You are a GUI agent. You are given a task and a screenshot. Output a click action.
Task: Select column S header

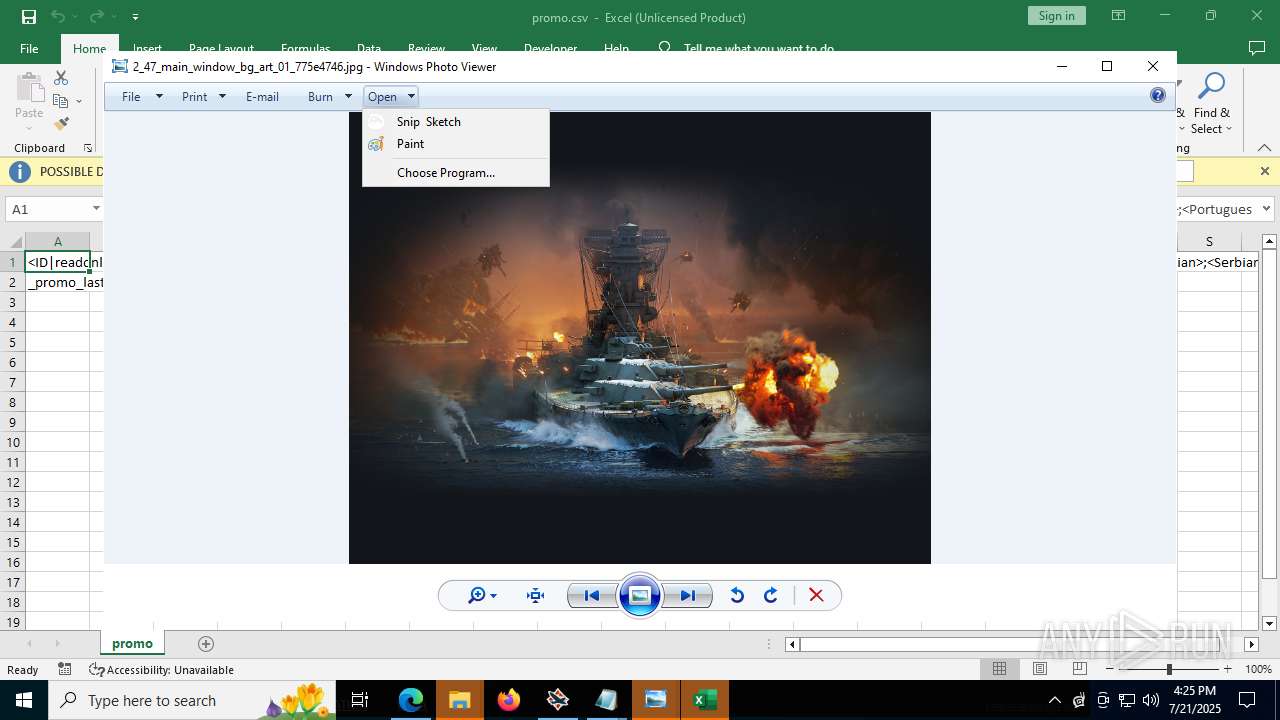coord(1209,242)
